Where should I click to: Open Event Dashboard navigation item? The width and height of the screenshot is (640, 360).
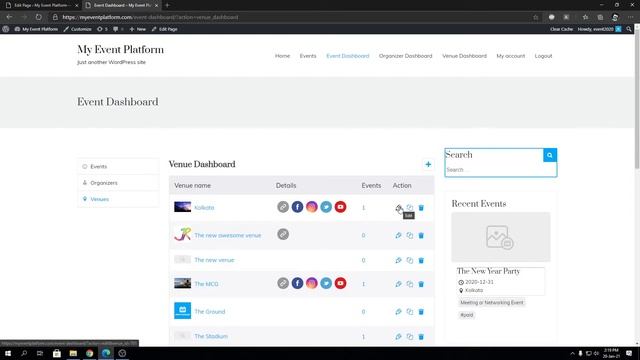click(347, 56)
